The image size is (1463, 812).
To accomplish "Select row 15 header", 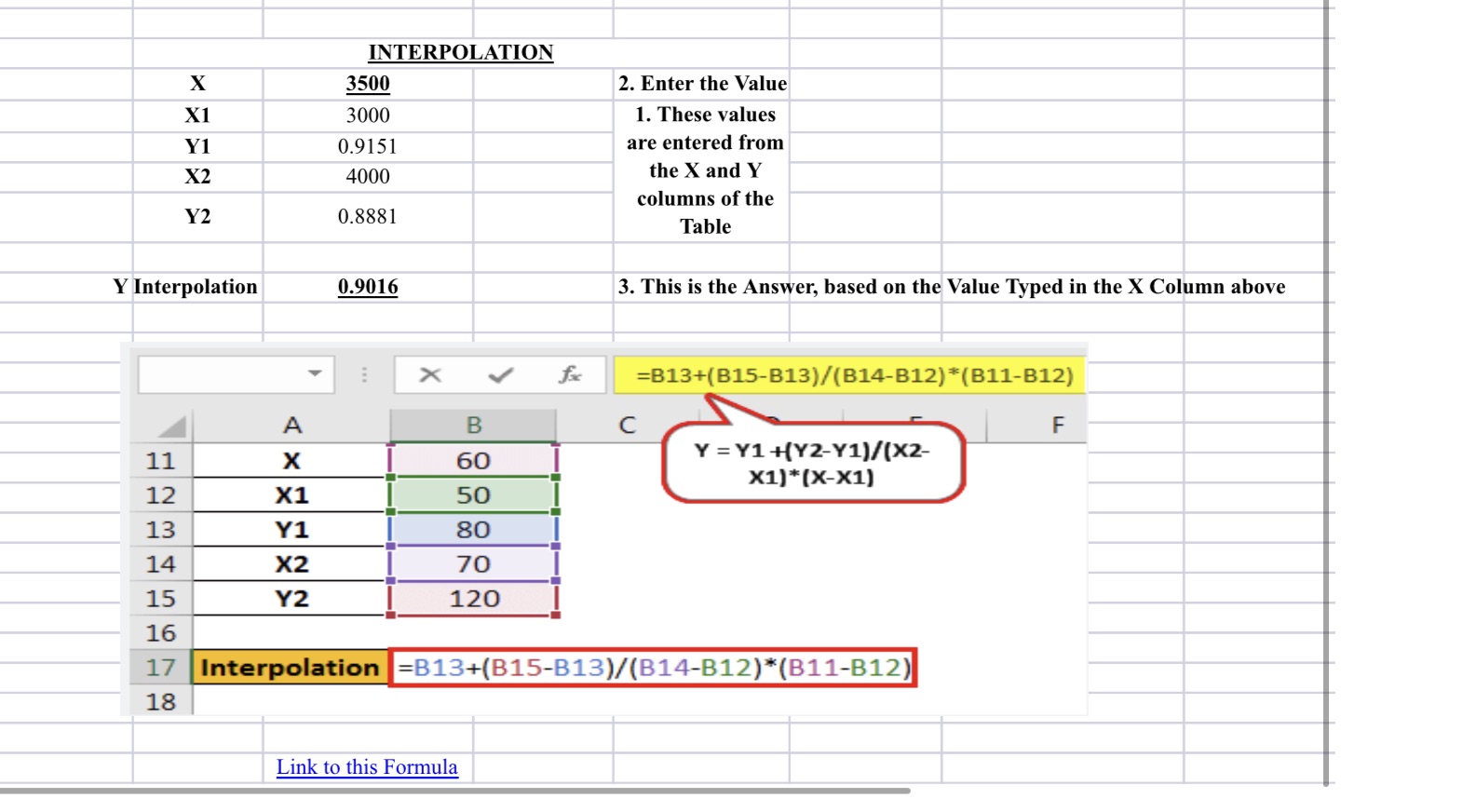I will coord(160,599).
